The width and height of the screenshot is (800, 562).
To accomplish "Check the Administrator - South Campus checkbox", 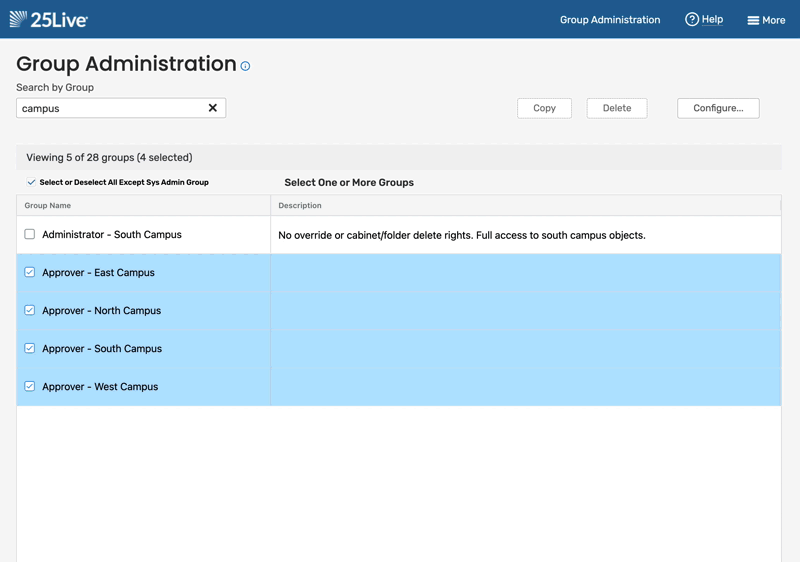I will point(30,234).
